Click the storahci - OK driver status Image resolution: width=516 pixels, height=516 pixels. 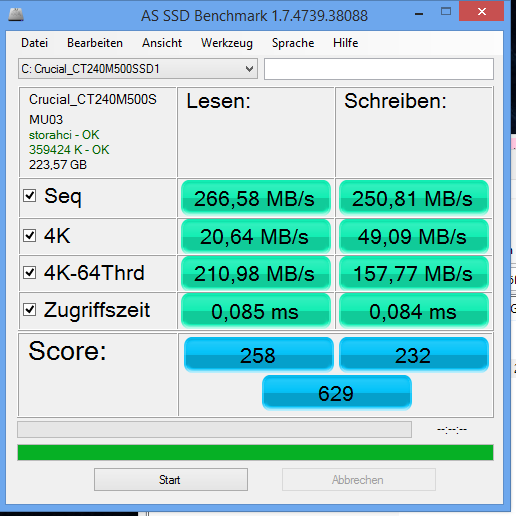pos(64,135)
